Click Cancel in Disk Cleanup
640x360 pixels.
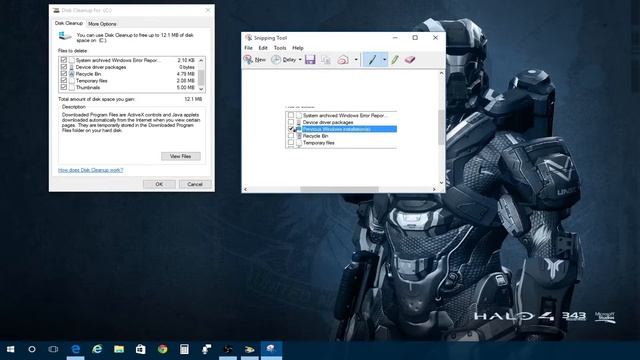[x=195, y=184]
